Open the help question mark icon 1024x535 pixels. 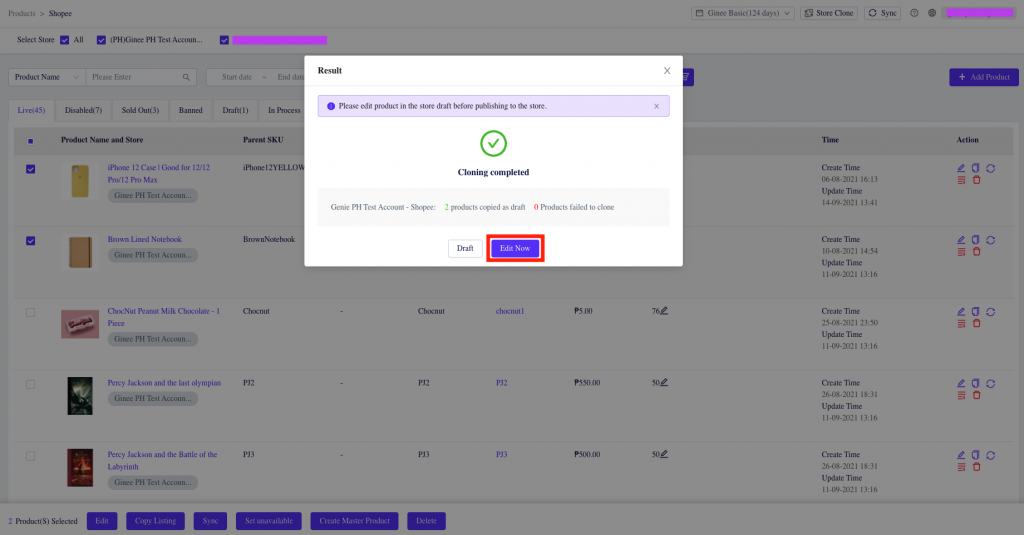pyautogui.click(x=912, y=13)
